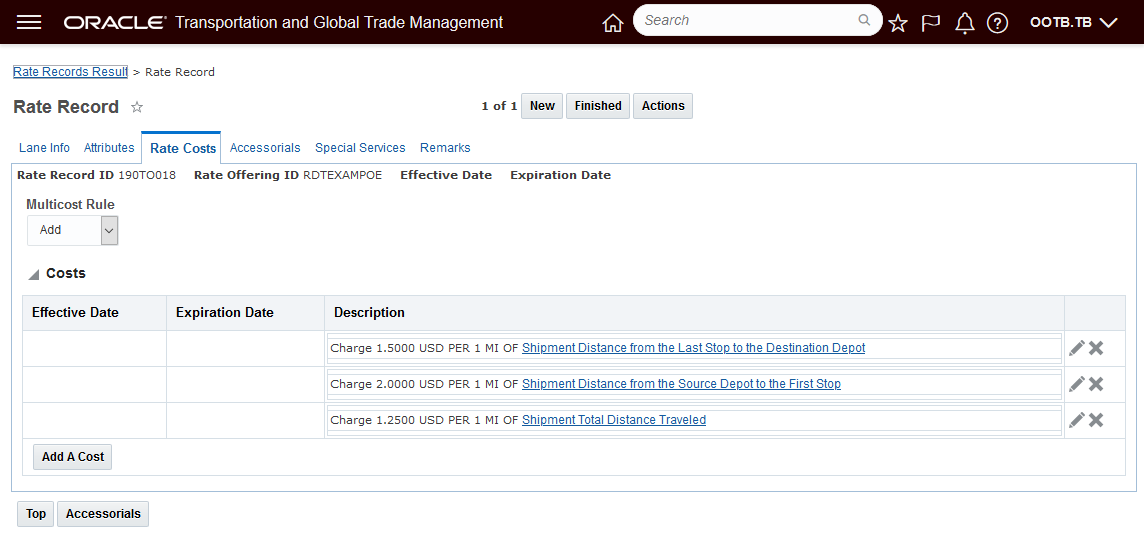This screenshot has height=540, width=1144.
Task: Edit the Shipment Total Distance Traveled cost
Action: [x=1076, y=420]
